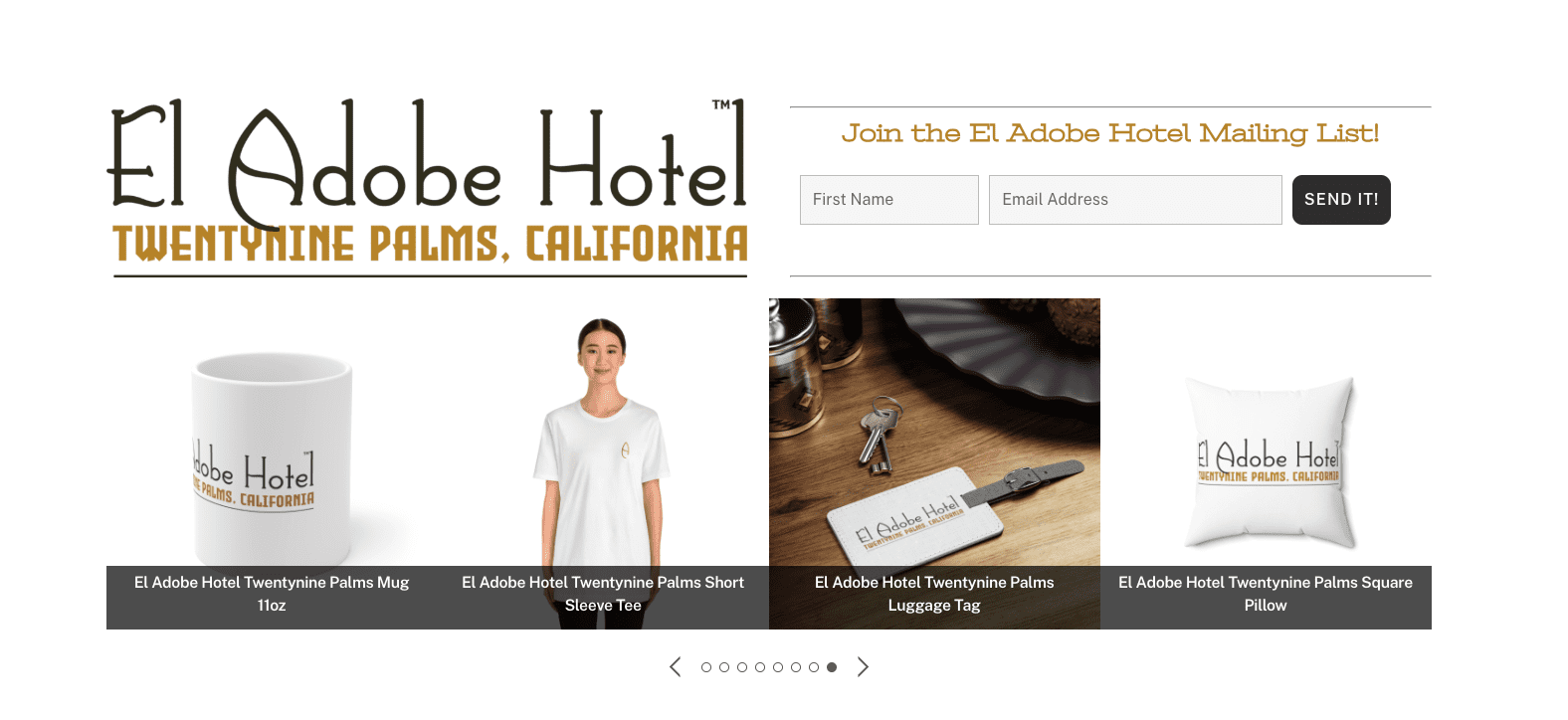Select the second carousel pagination dot
This screenshot has width=1568, height=720.
[x=724, y=667]
